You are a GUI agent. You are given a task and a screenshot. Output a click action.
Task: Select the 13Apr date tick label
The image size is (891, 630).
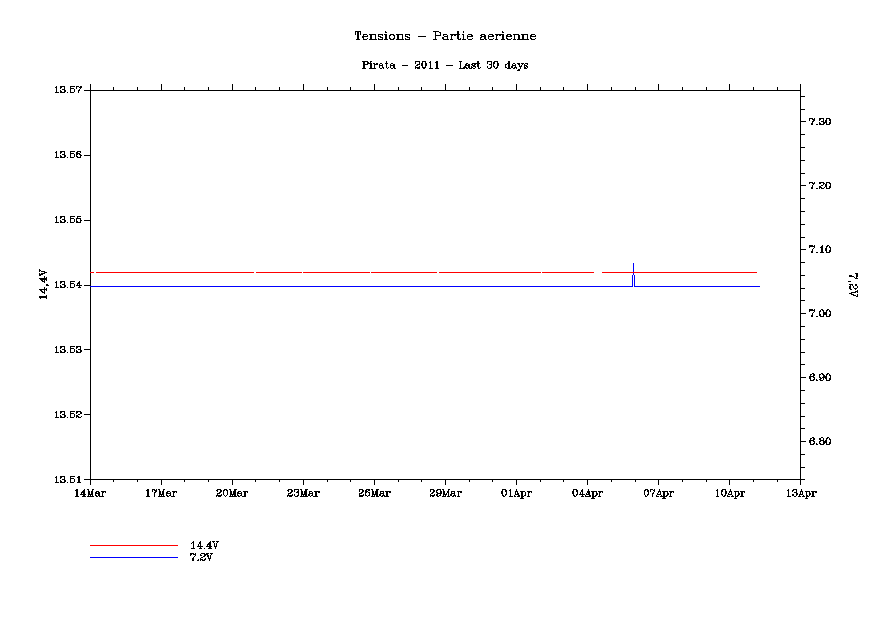(x=800, y=493)
